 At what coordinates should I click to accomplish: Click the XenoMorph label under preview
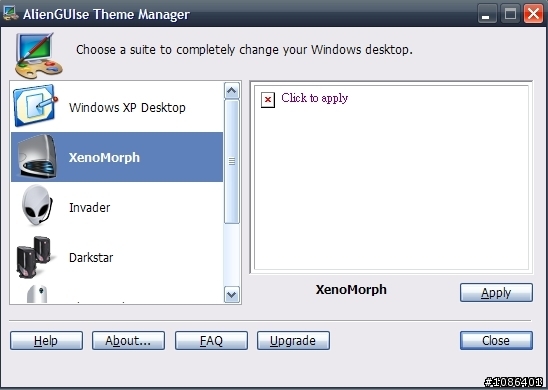(x=351, y=290)
